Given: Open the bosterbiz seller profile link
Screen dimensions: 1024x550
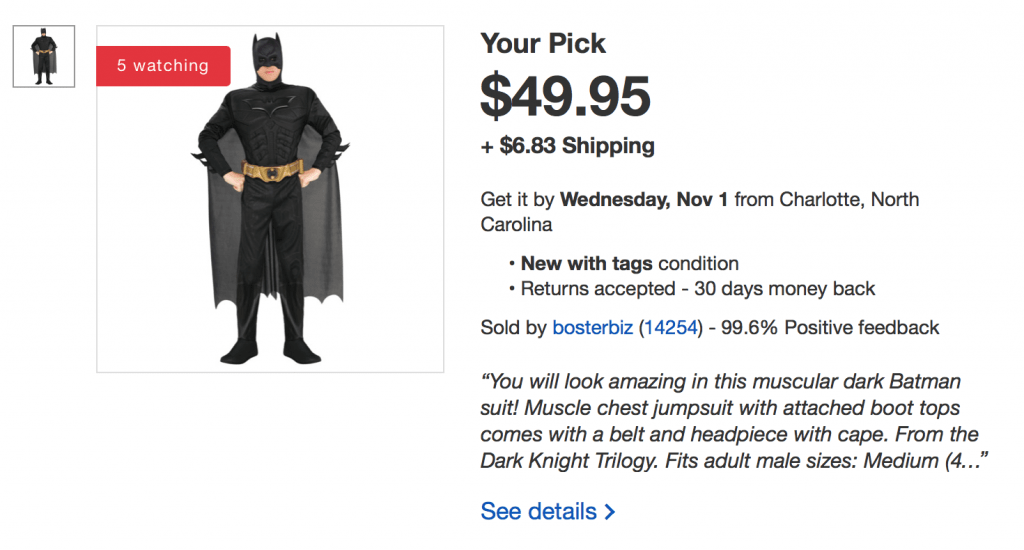Looking at the screenshot, I should pos(592,327).
